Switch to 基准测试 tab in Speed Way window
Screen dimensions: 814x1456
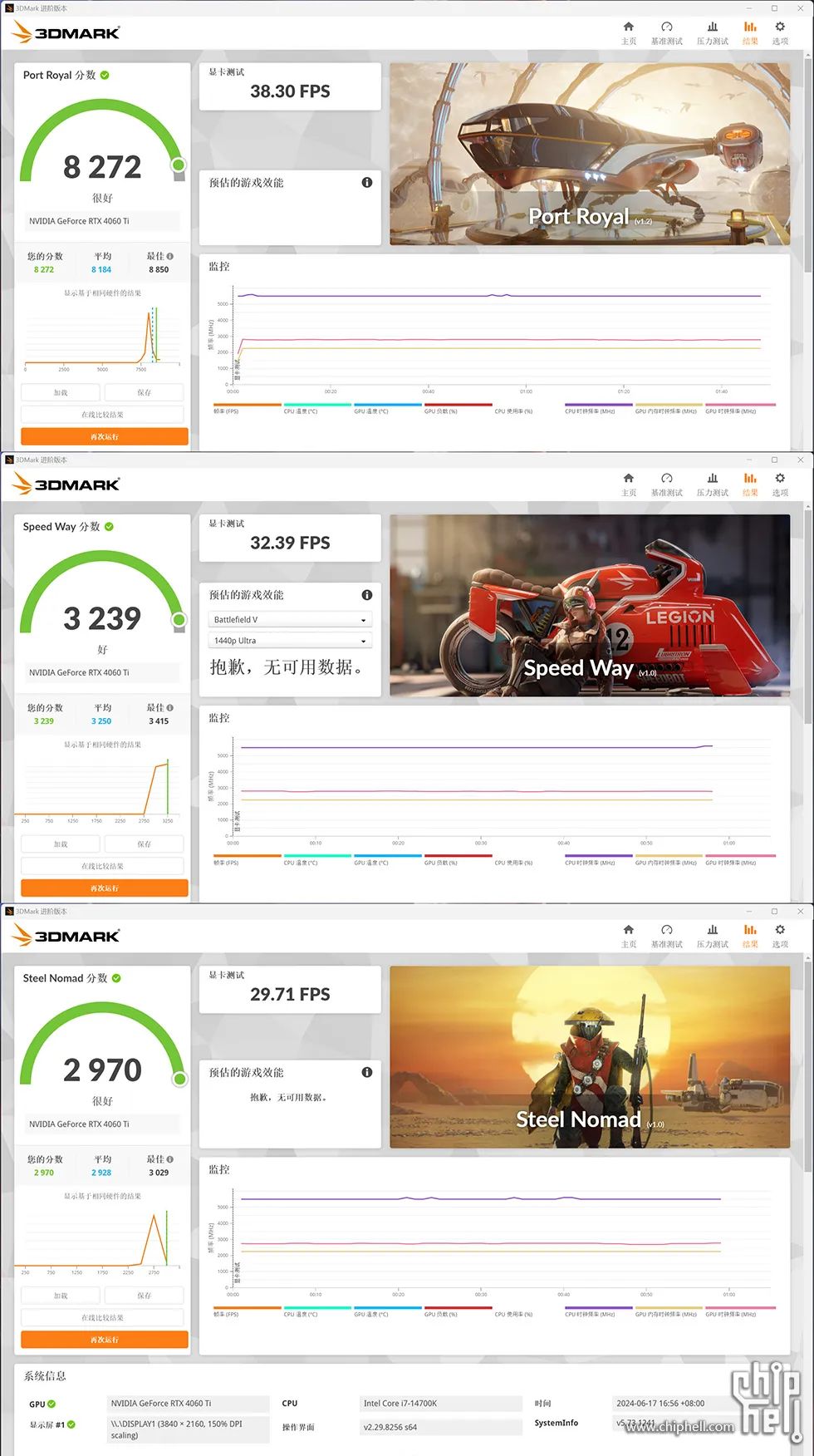click(x=666, y=484)
